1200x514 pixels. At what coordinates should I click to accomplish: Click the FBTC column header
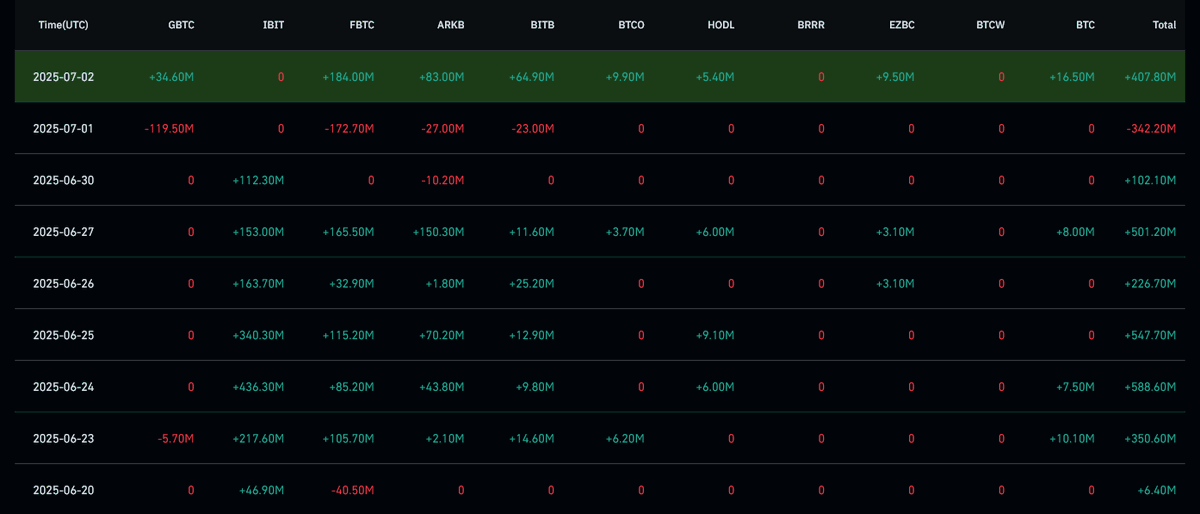[362, 25]
